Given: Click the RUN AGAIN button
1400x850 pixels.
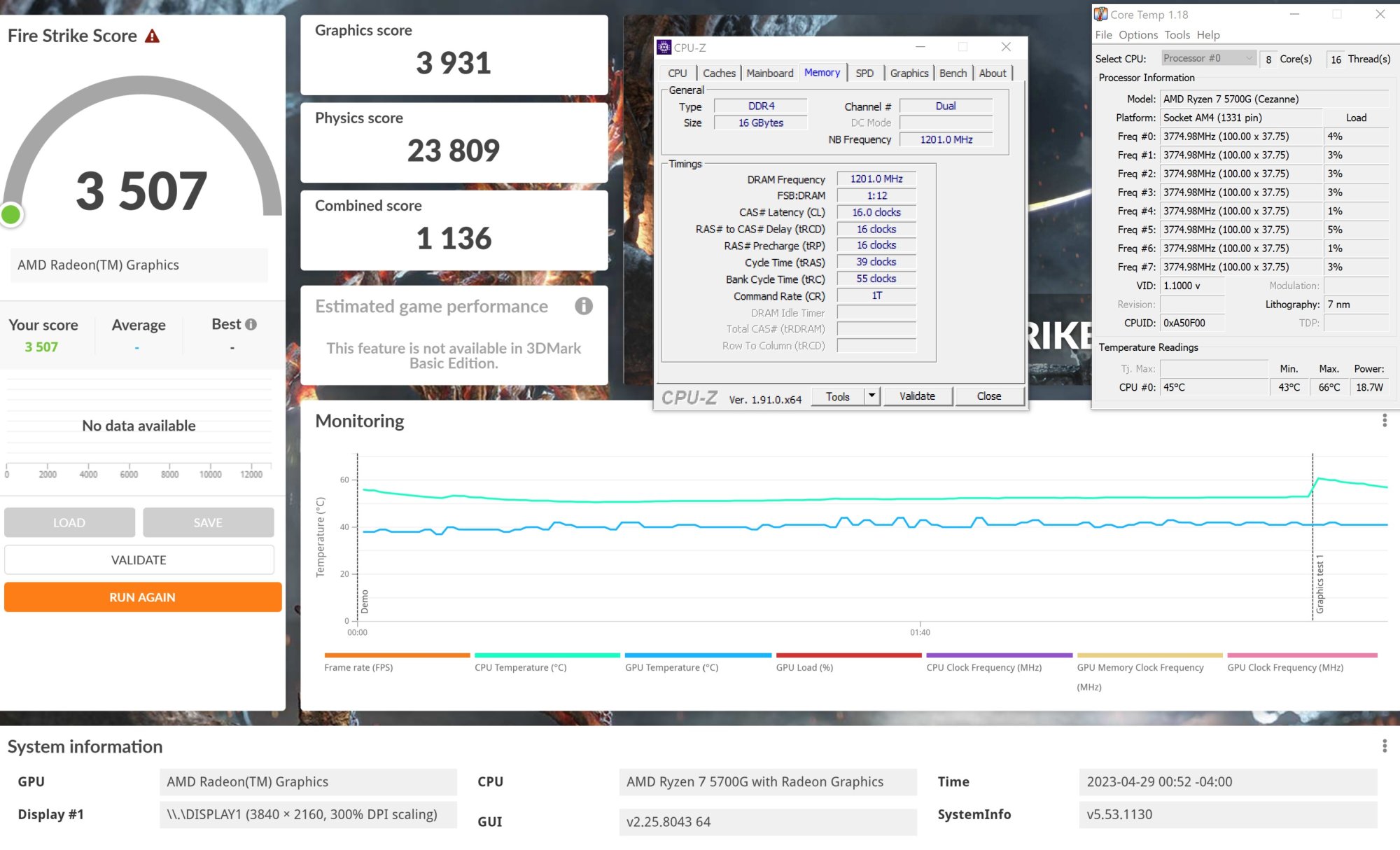Looking at the screenshot, I should [x=142, y=597].
